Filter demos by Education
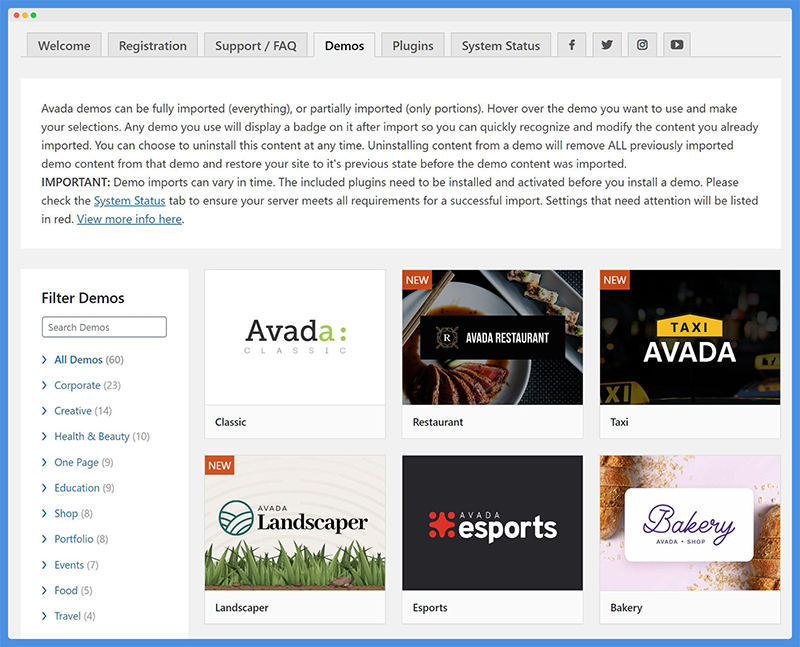 [x=84, y=488]
